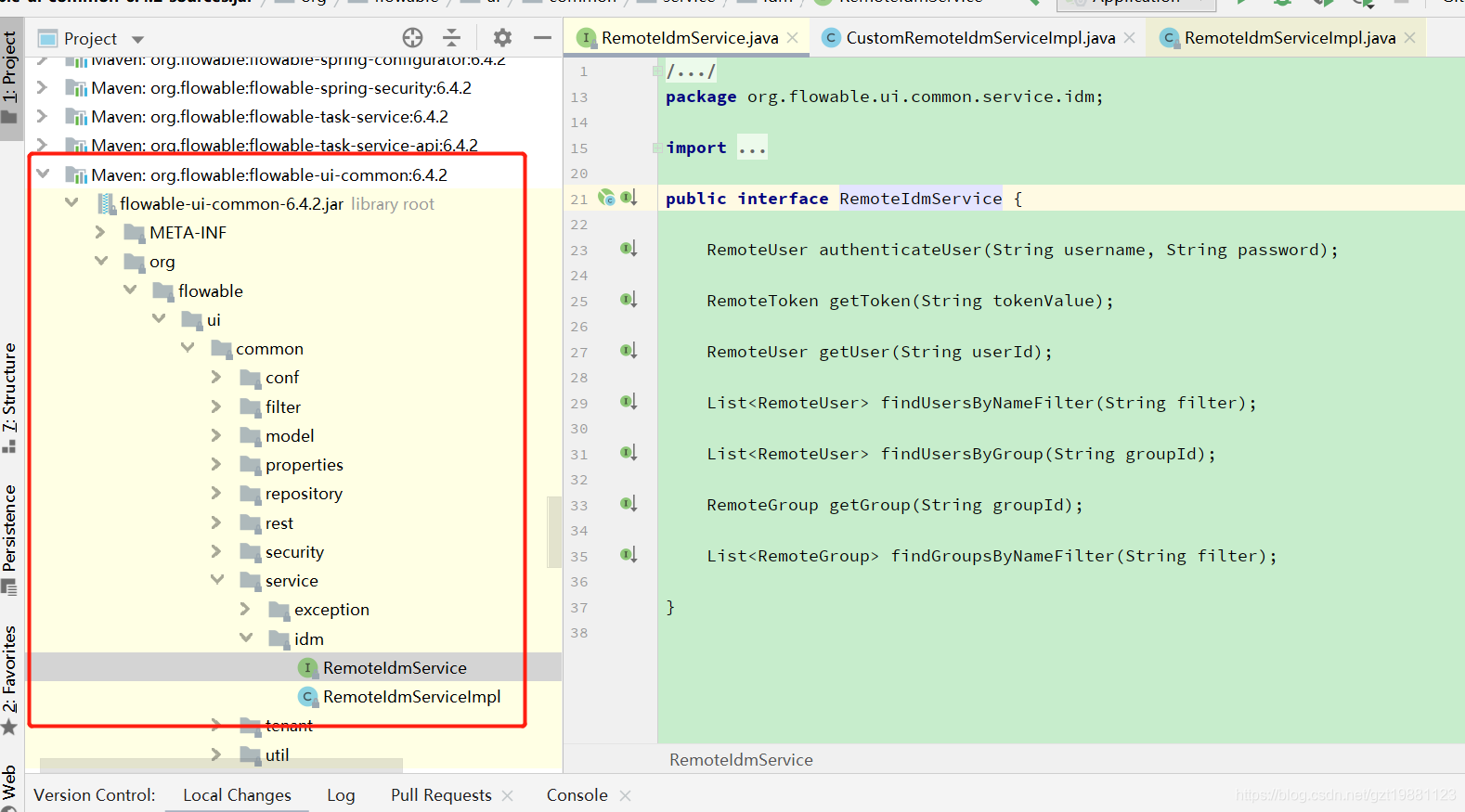Expand the META-INF folder
The height and width of the screenshot is (812, 1465).
100,232
